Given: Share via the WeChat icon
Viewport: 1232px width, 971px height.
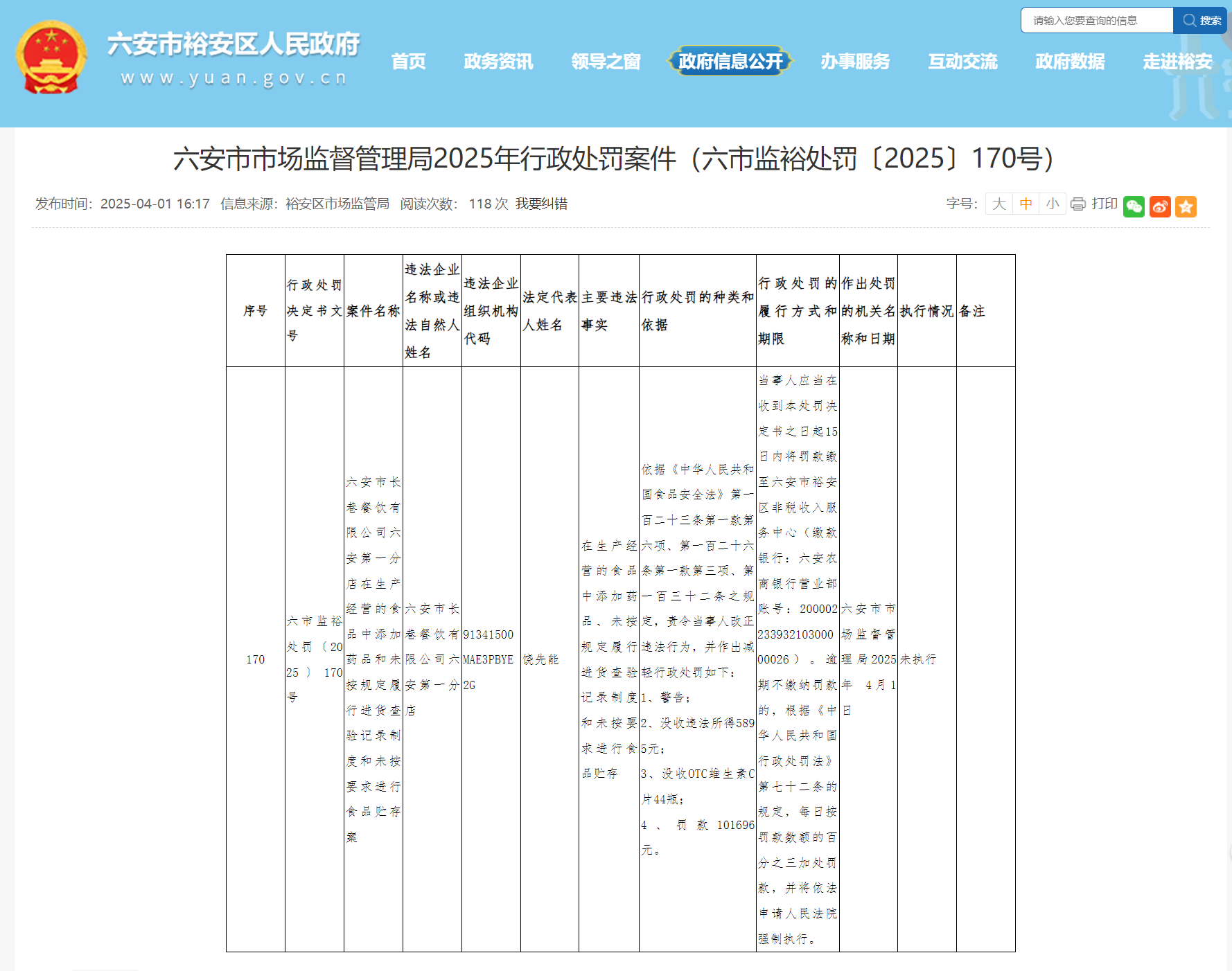Looking at the screenshot, I should pos(1134,206).
